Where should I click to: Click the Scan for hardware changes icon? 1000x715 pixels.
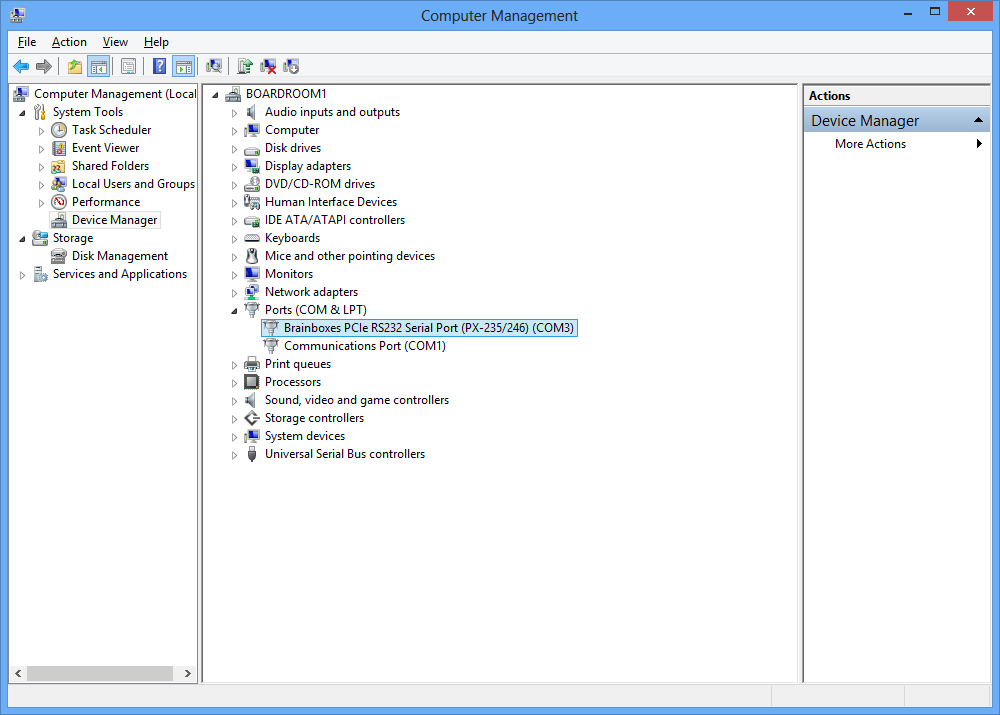[x=214, y=66]
